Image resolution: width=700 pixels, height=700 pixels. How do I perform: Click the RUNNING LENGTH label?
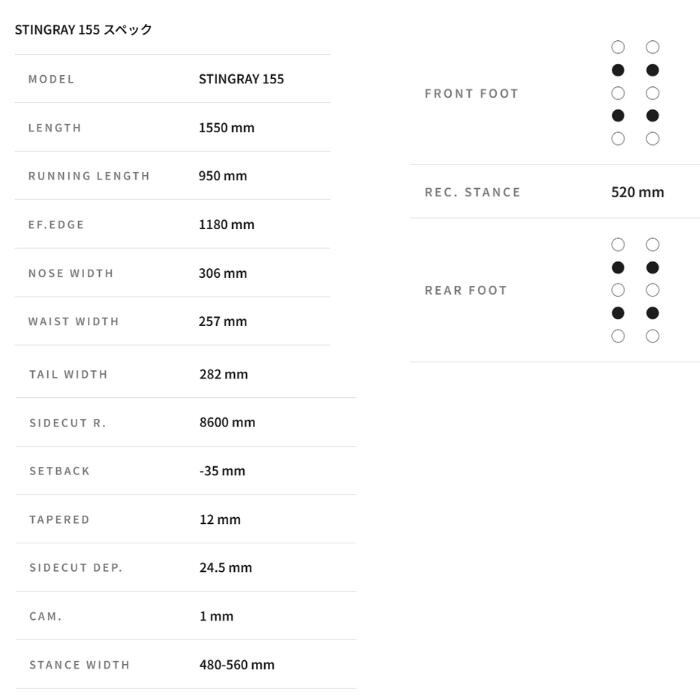coord(89,176)
